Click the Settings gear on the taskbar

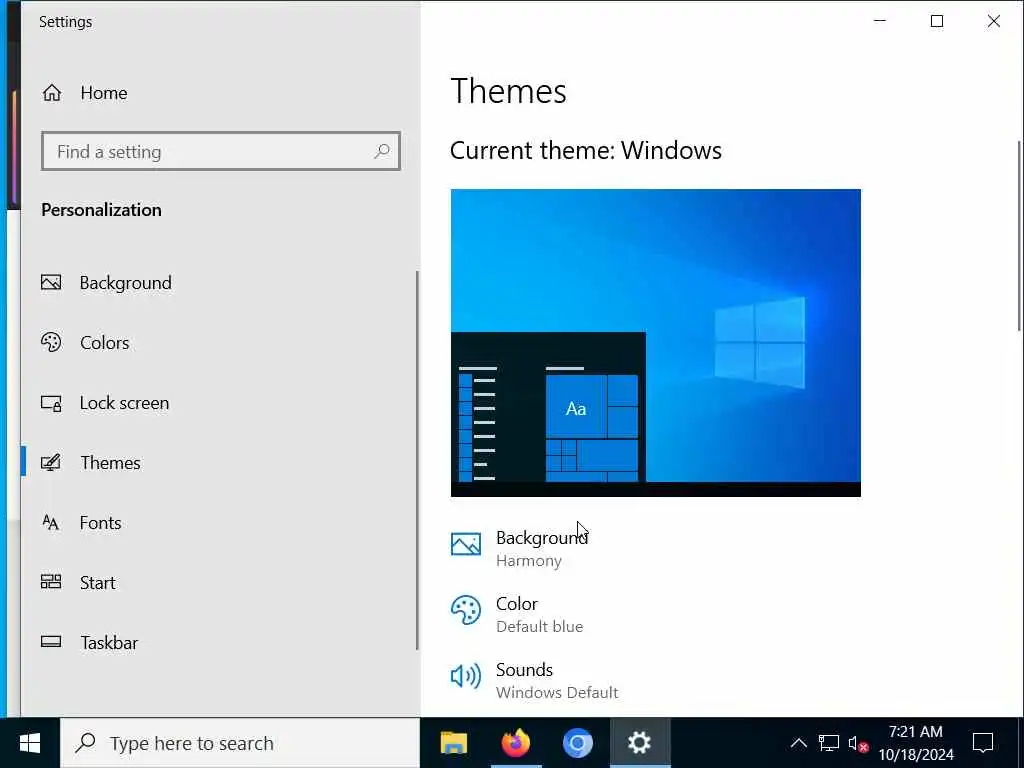click(x=639, y=743)
